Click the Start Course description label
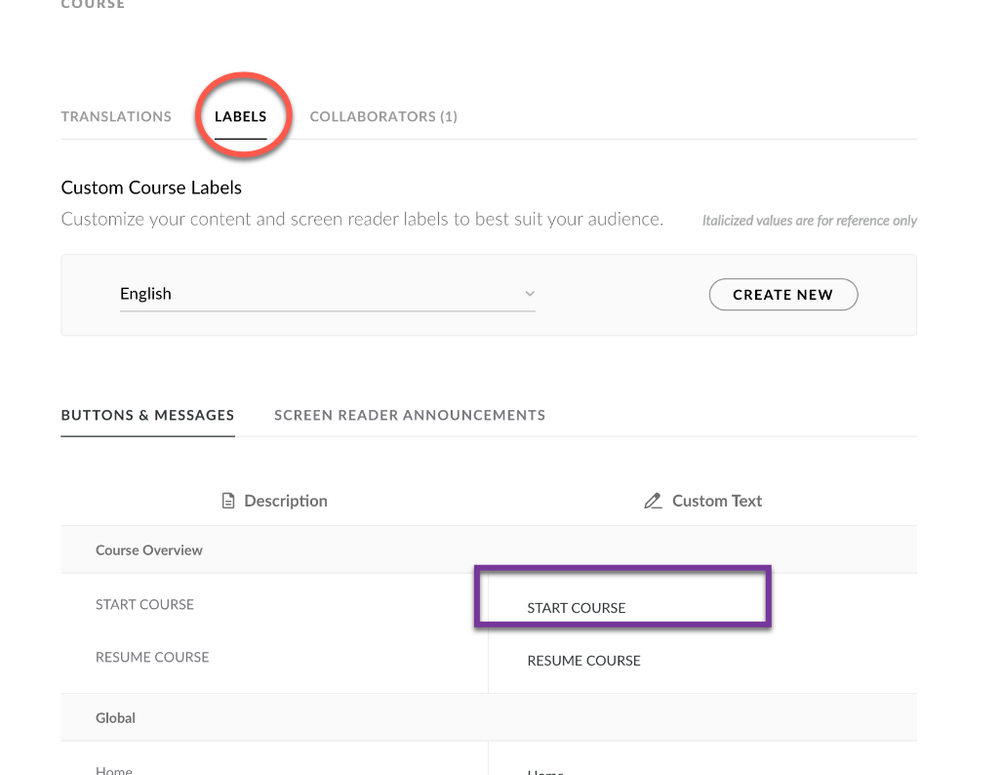Screen dimensions: 999x775 click(x=145, y=604)
